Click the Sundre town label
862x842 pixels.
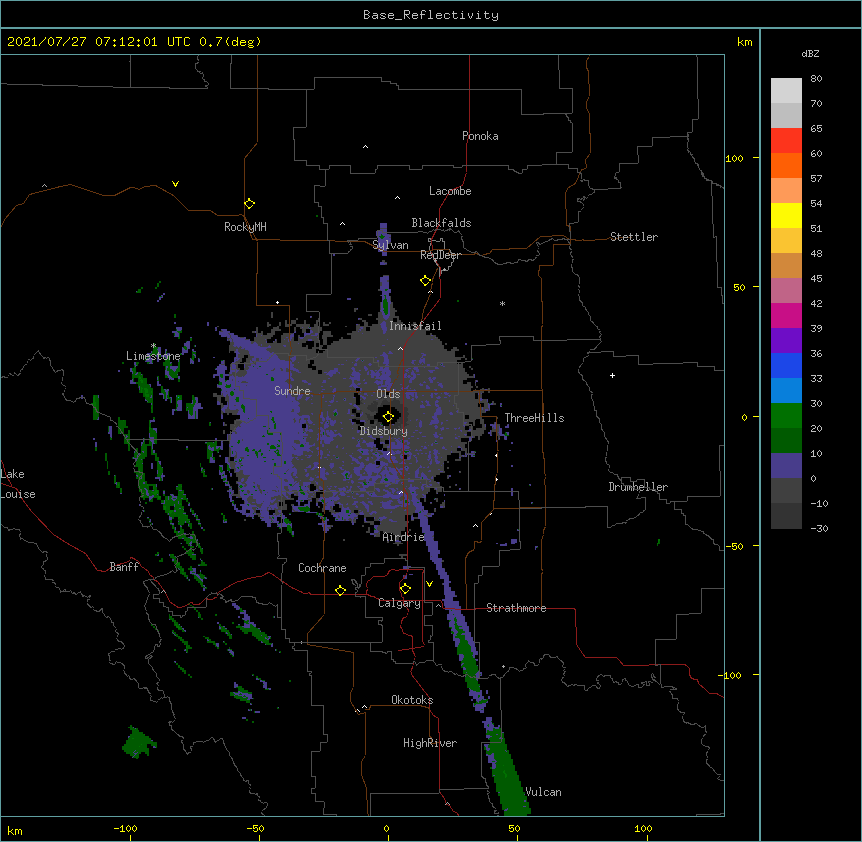click(292, 391)
